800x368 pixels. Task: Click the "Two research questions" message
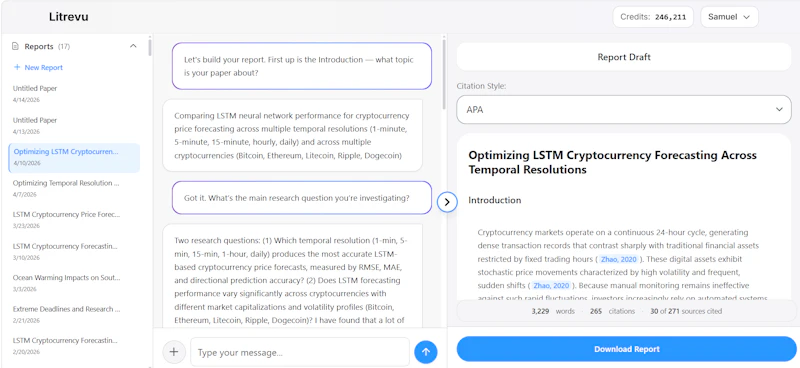tap(292, 277)
